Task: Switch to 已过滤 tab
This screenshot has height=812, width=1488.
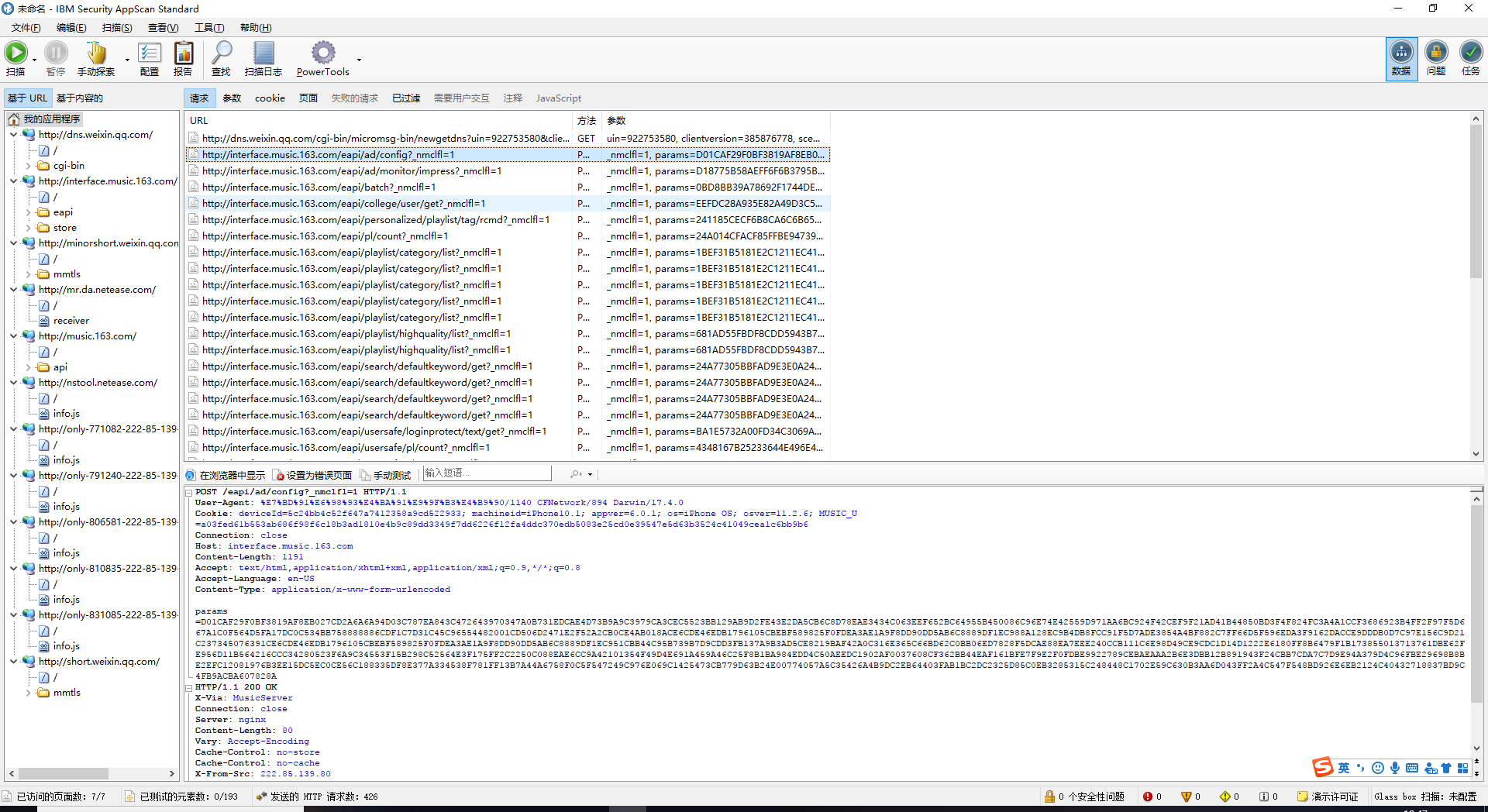Action: [406, 98]
